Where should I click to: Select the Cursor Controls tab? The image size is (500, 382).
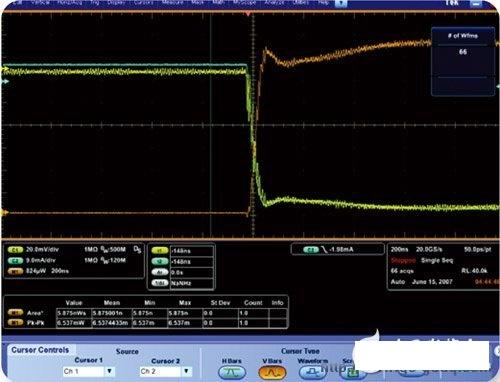pos(40,350)
